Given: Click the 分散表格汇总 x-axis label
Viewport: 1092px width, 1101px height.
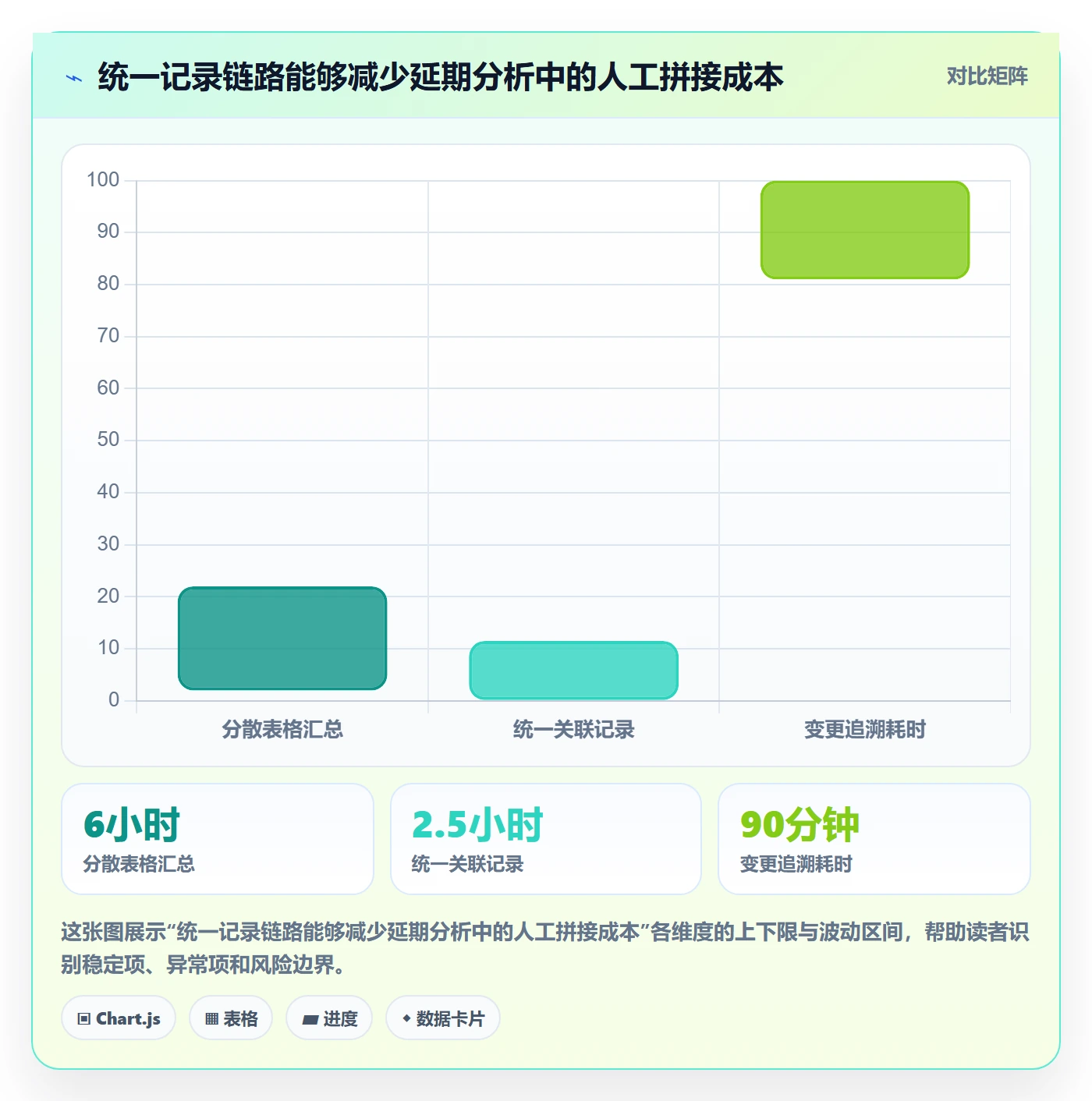Looking at the screenshot, I should 282,730.
